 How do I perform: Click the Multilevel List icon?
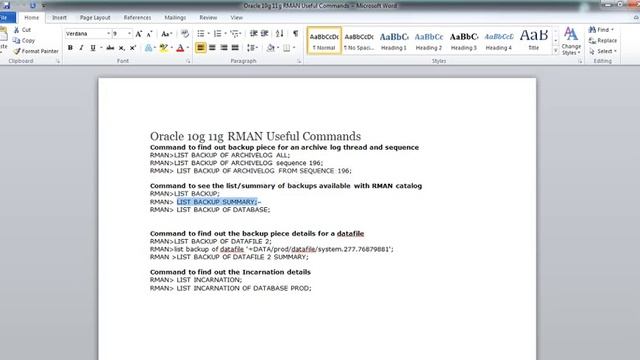tap(234, 33)
